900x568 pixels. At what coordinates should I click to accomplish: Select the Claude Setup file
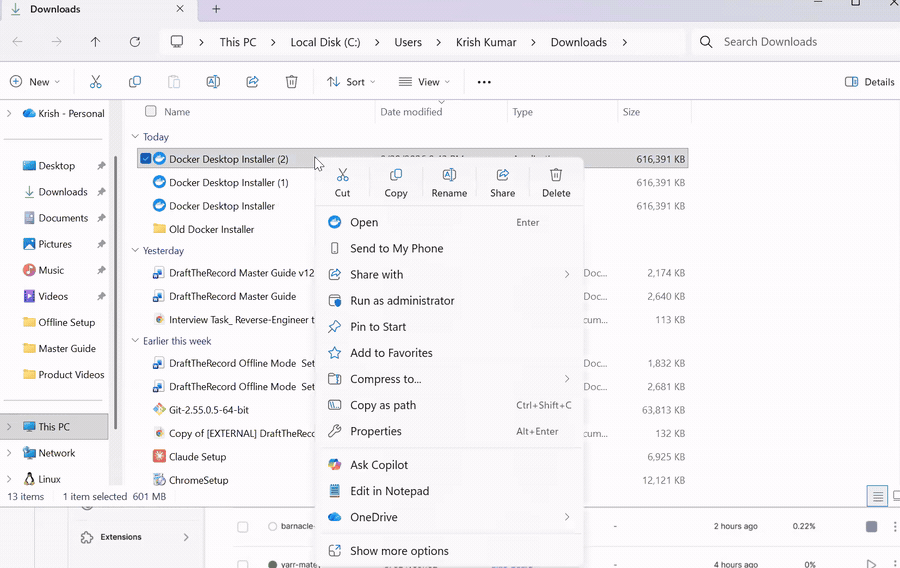click(x=197, y=457)
